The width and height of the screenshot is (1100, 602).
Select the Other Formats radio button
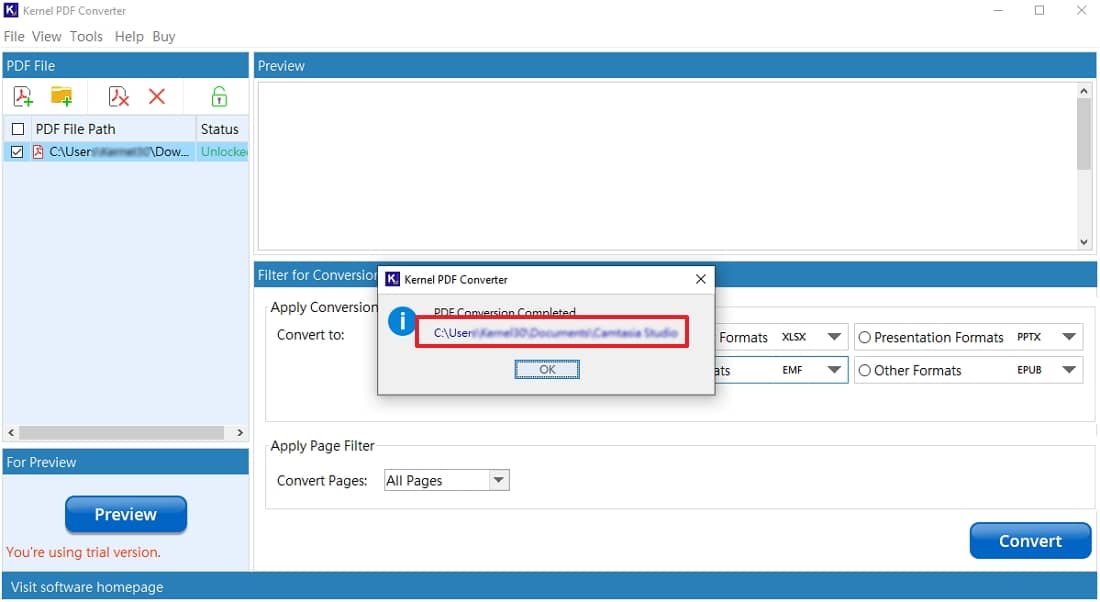pos(864,370)
